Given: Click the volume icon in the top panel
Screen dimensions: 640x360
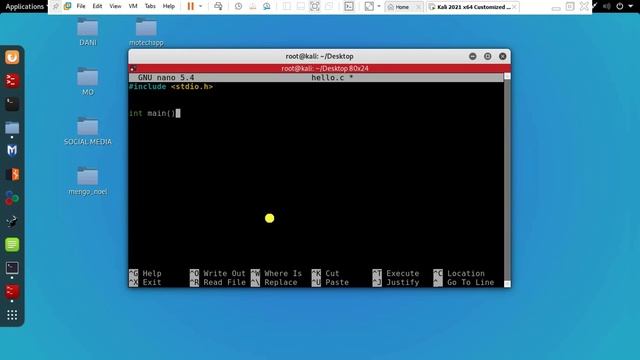Looking at the screenshot, I should click(x=607, y=6).
